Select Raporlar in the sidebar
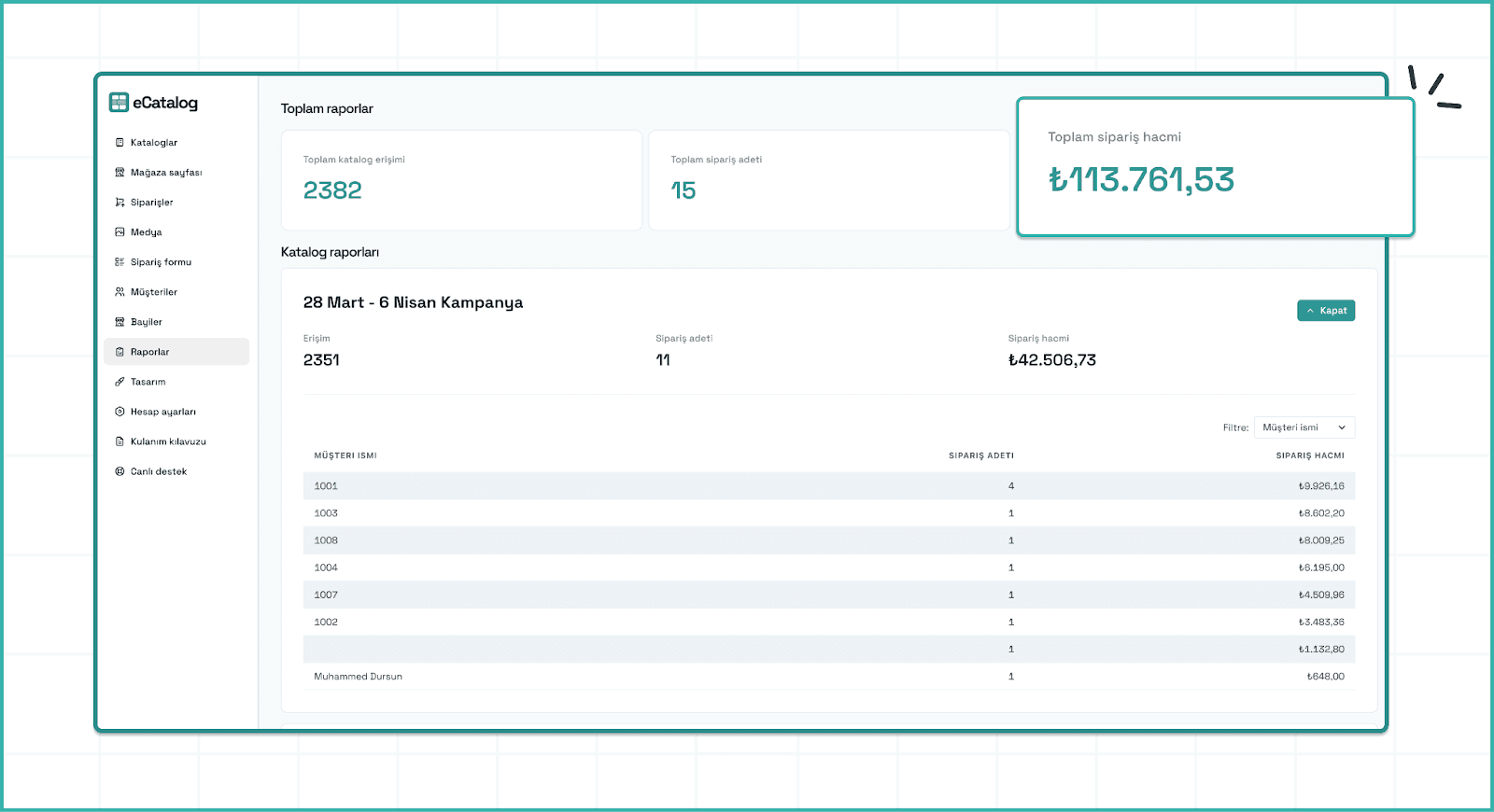The height and width of the screenshot is (812, 1494). click(x=150, y=352)
